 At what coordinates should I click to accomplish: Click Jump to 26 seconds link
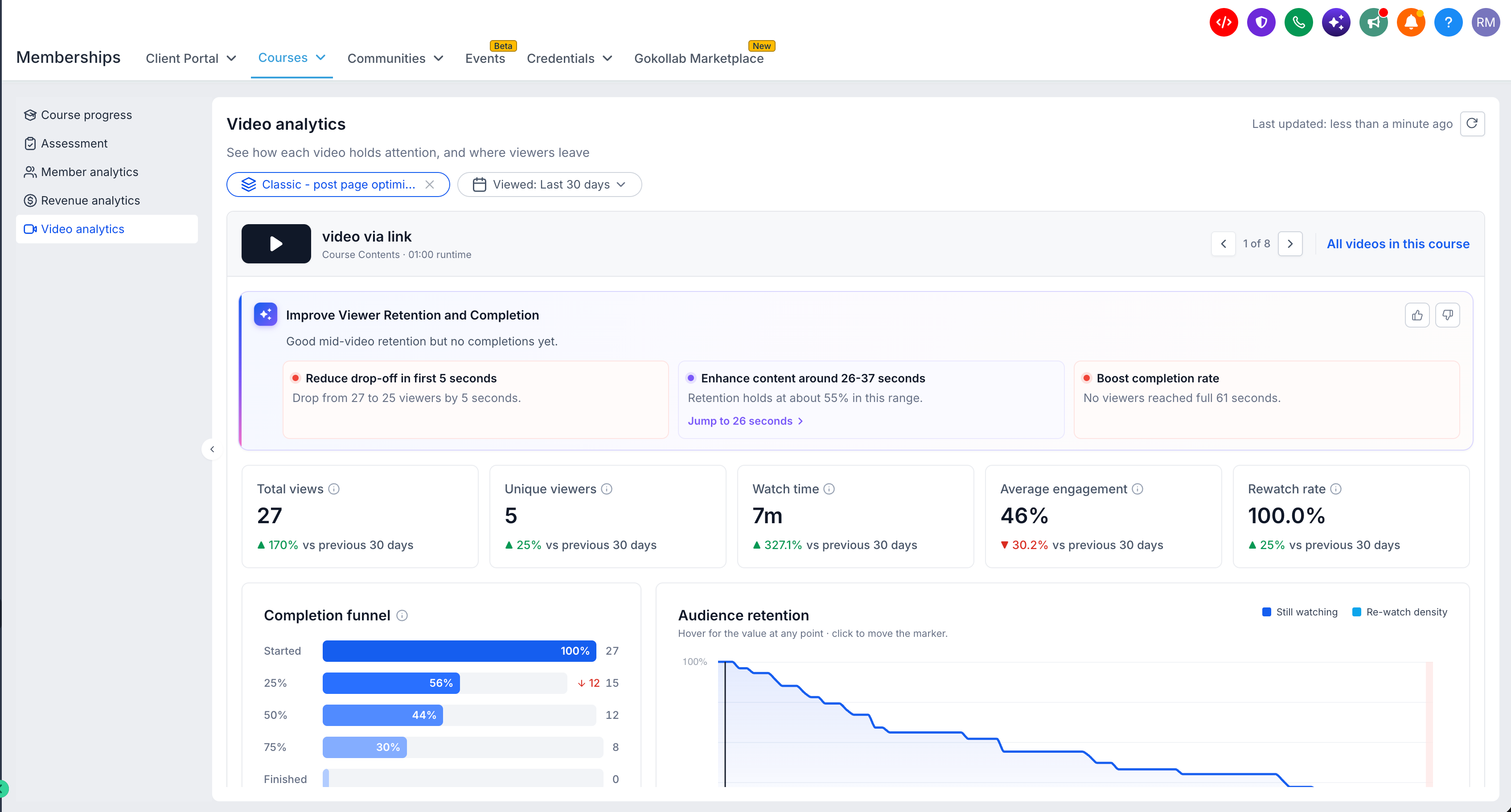pos(746,421)
